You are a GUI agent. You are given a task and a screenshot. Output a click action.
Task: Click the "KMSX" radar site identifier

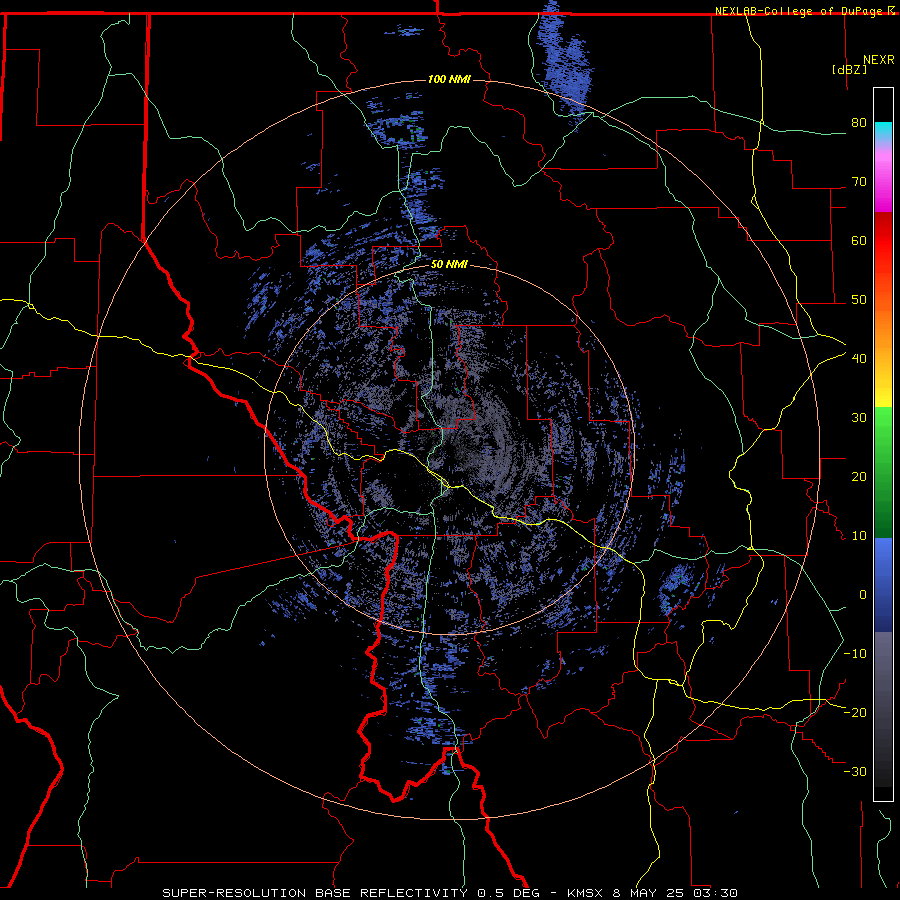pyautogui.click(x=585, y=893)
